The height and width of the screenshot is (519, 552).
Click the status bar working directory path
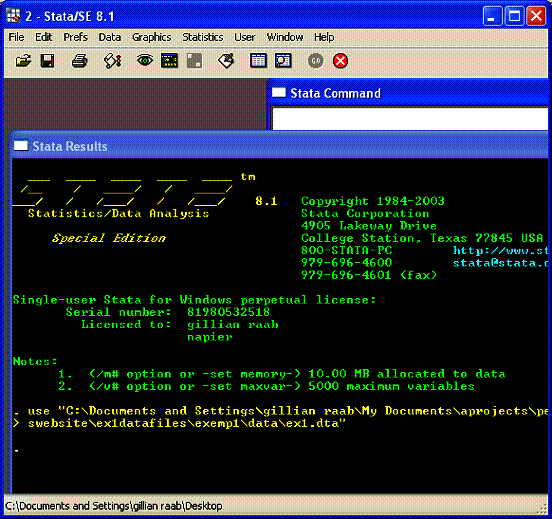[x=113, y=506]
